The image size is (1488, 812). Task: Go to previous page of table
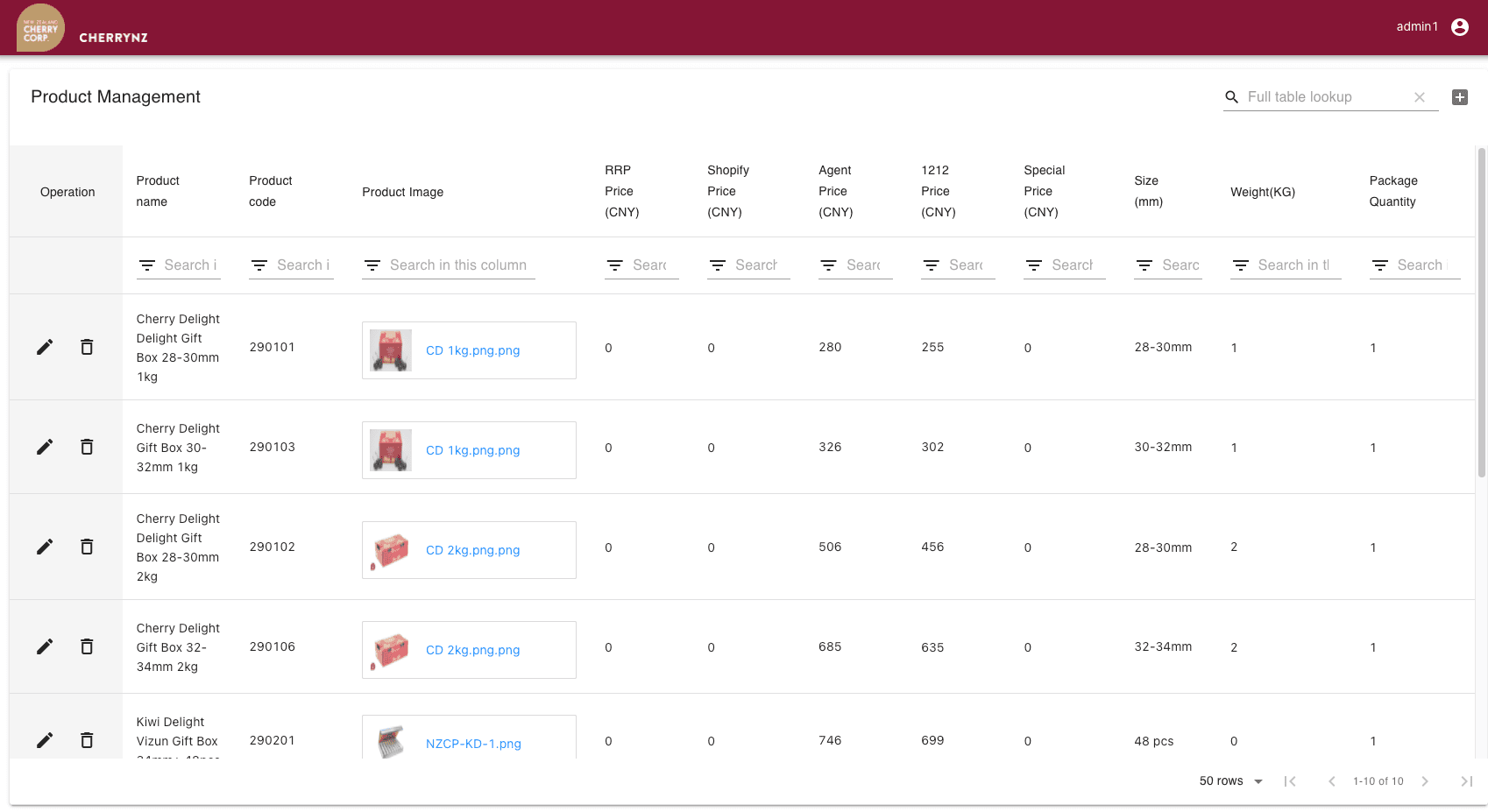pos(1332,781)
